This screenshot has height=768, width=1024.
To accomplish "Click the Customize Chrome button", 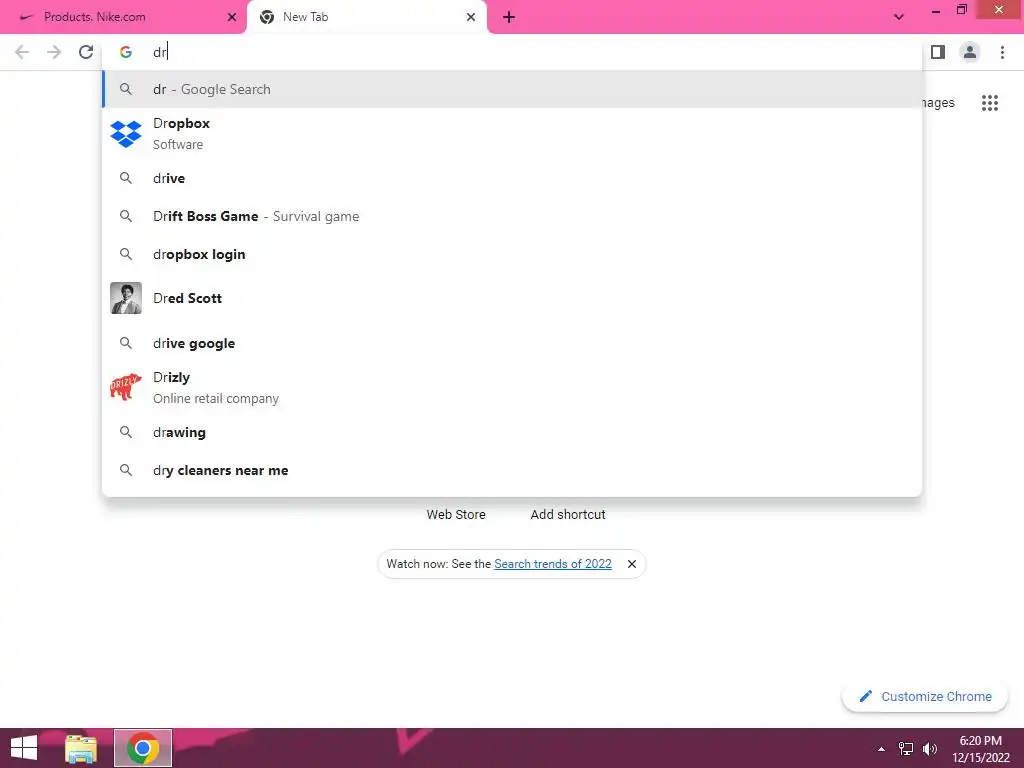I will point(925,696).
